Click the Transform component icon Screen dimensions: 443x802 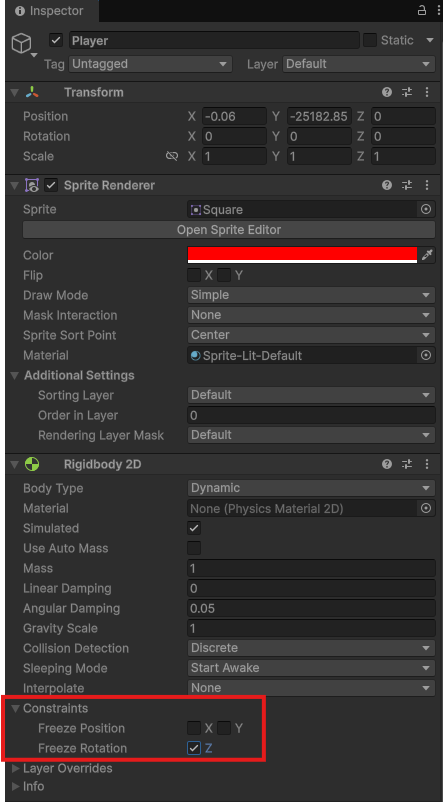(32, 92)
